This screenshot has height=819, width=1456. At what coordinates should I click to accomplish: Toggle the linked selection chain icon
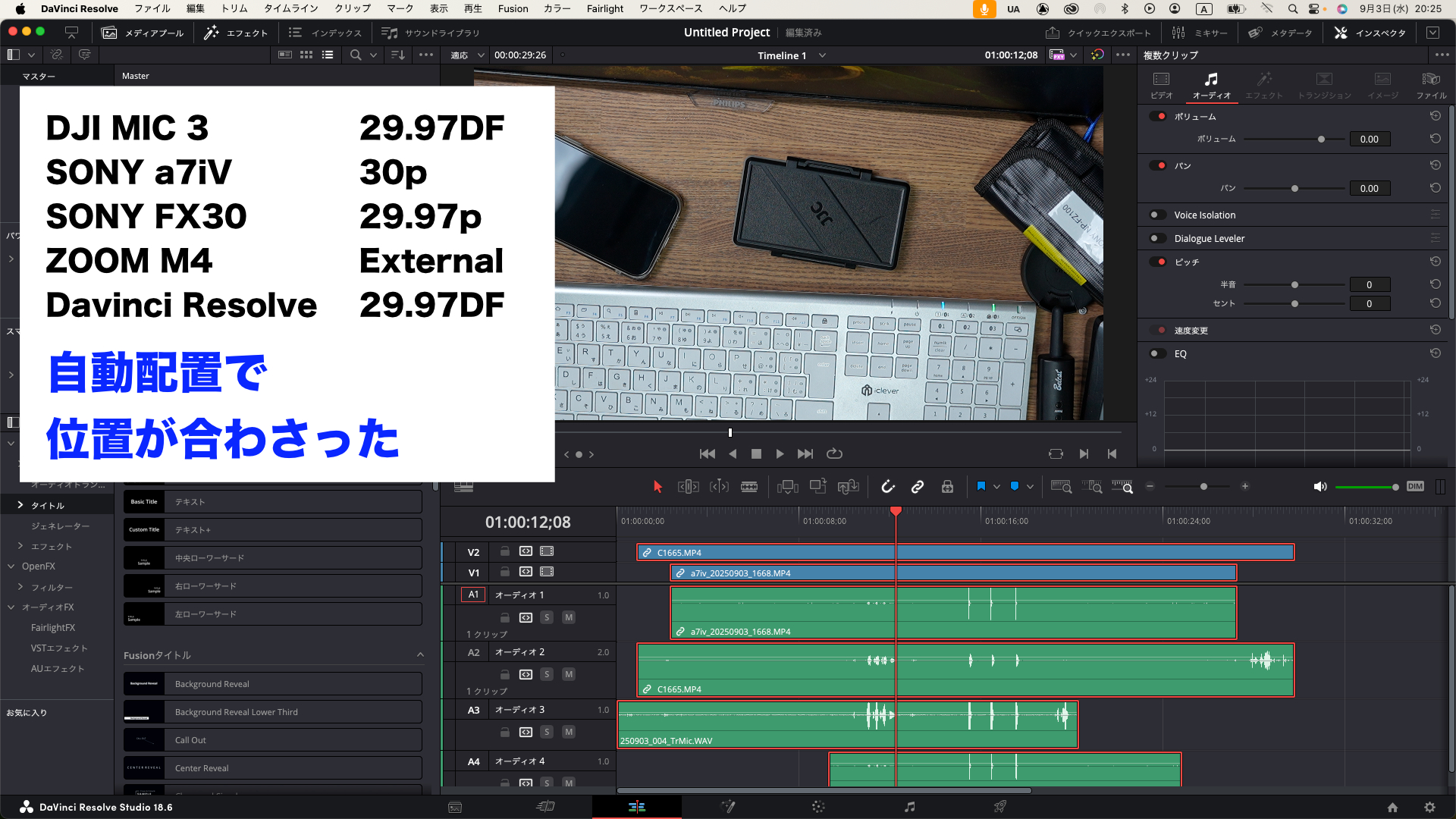point(917,487)
